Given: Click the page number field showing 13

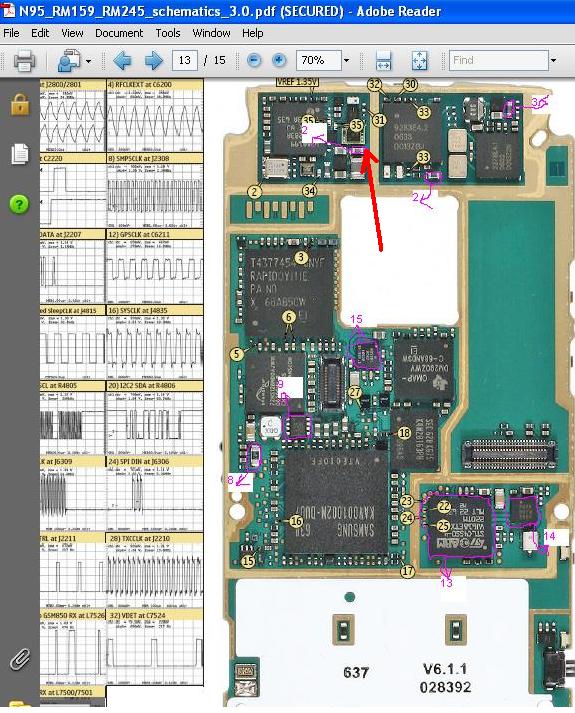Looking at the screenshot, I should (x=185, y=60).
